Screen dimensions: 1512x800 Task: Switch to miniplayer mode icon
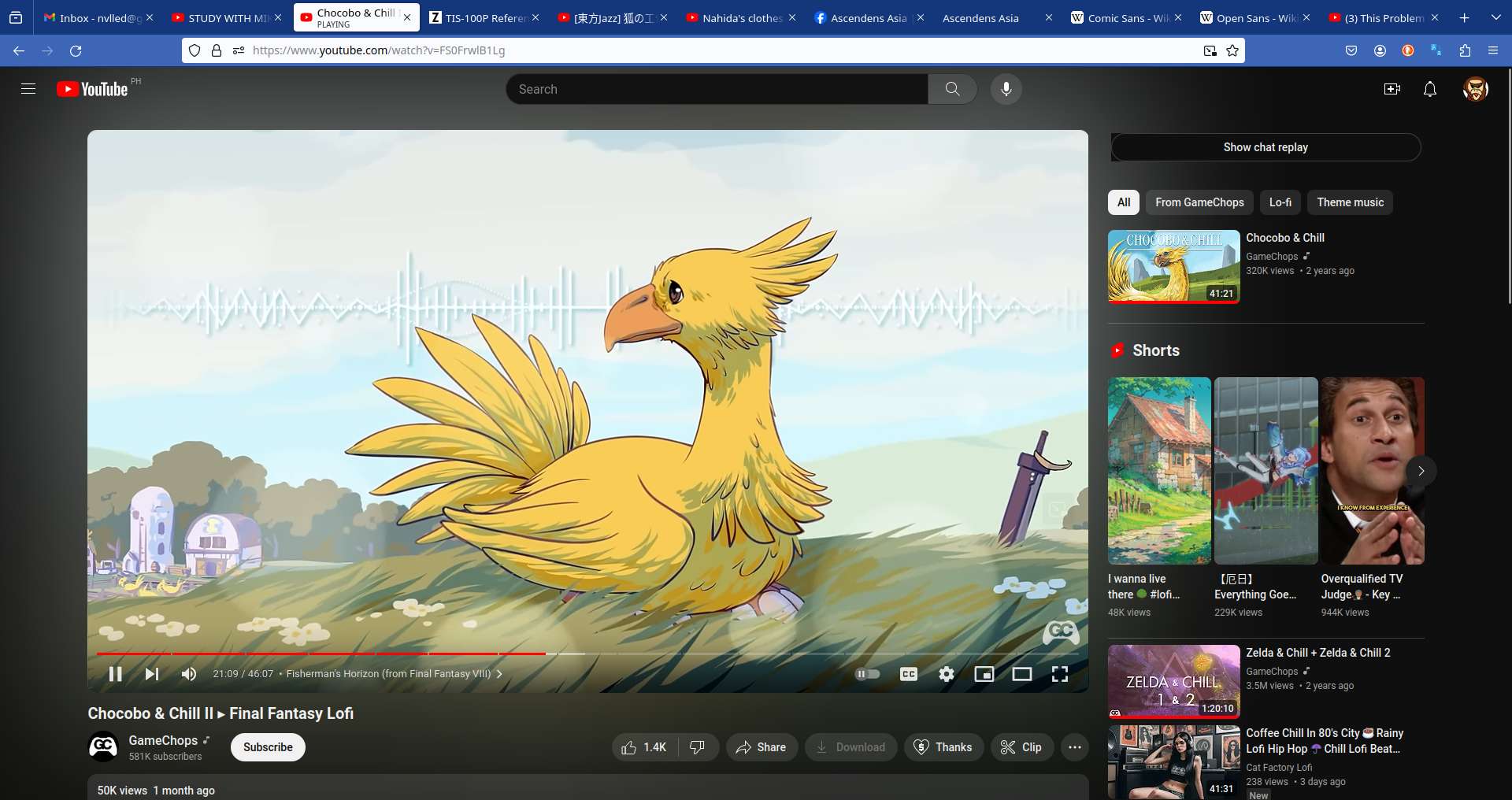click(984, 674)
